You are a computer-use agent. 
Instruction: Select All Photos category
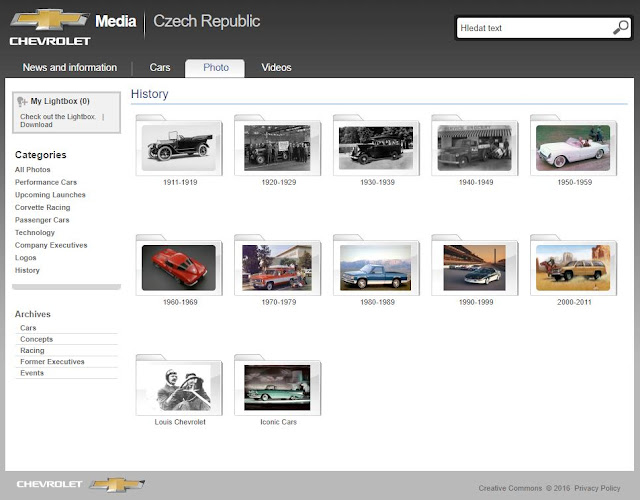point(33,169)
